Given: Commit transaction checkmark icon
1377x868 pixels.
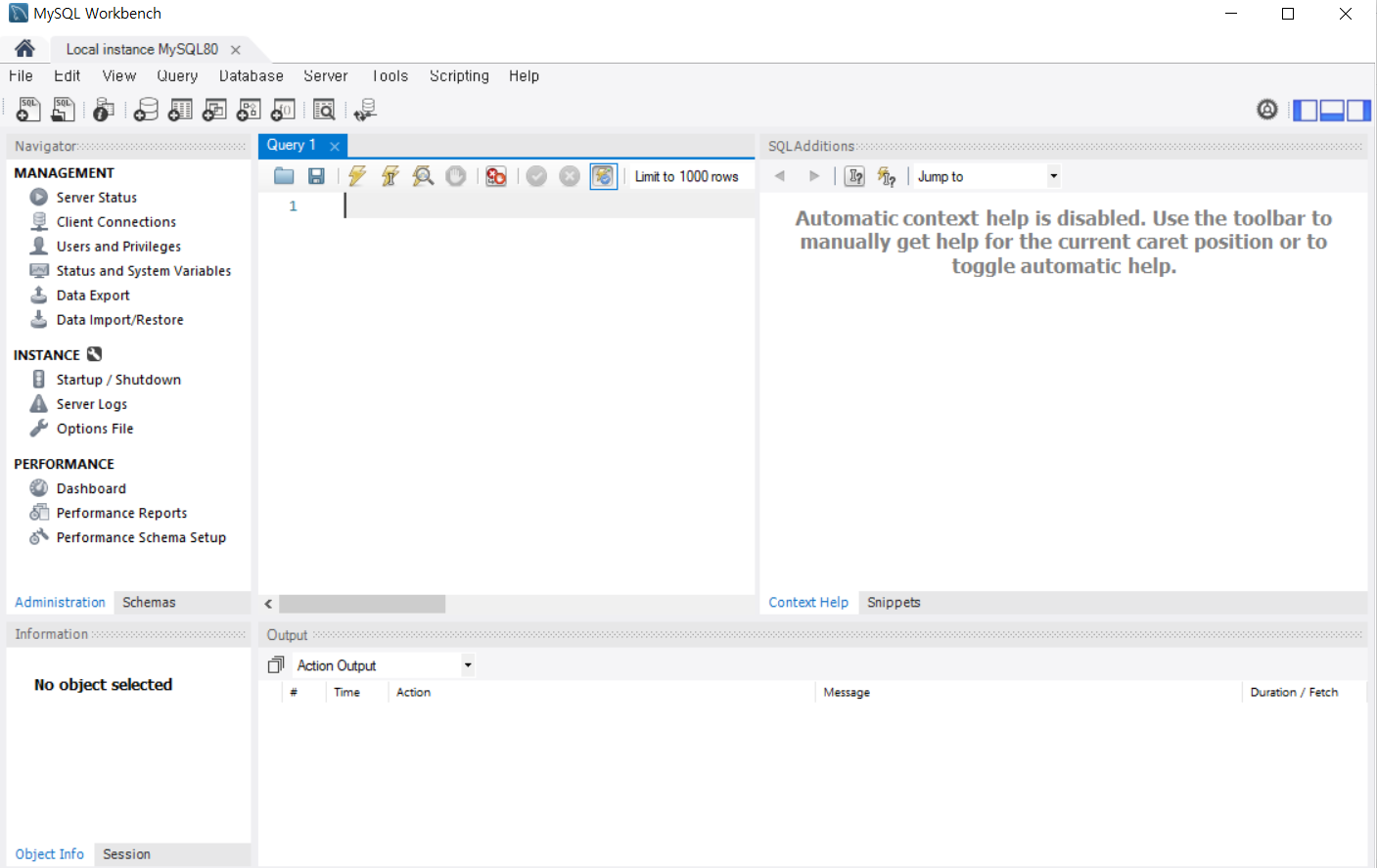Looking at the screenshot, I should pos(536,176).
